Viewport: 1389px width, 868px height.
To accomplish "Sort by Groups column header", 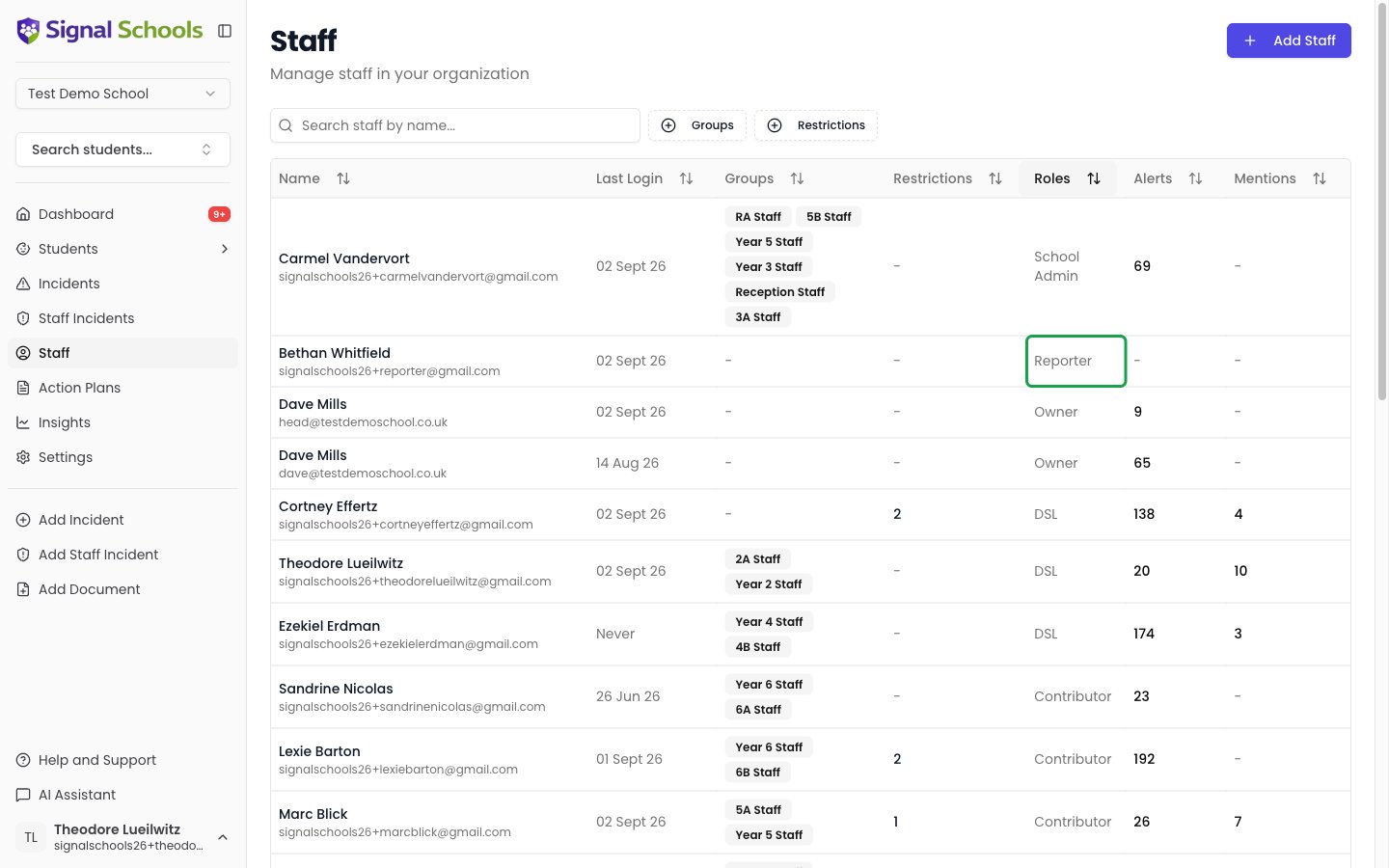I will point(765,178).
